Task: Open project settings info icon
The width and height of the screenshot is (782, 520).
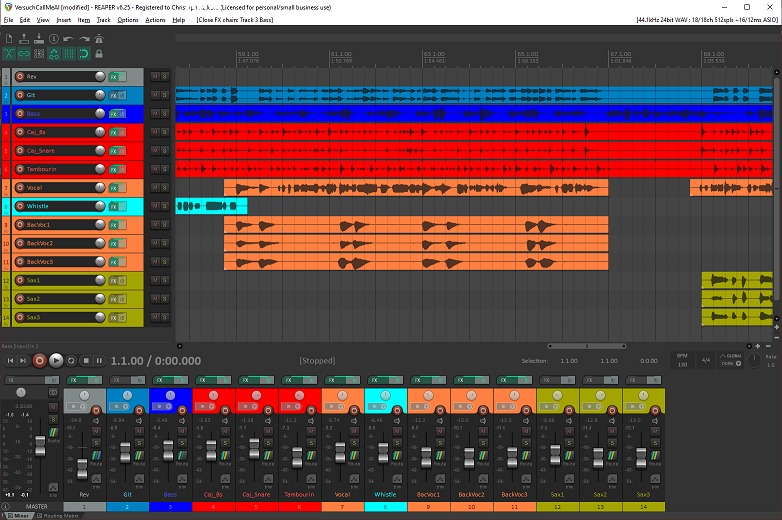Action: coord(54,38)
